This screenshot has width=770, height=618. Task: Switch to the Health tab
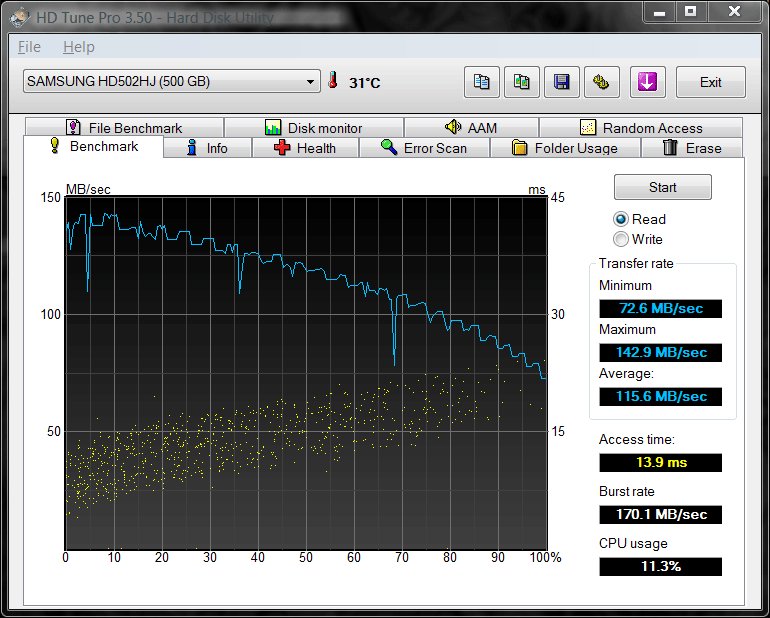[x=305, y=148]
